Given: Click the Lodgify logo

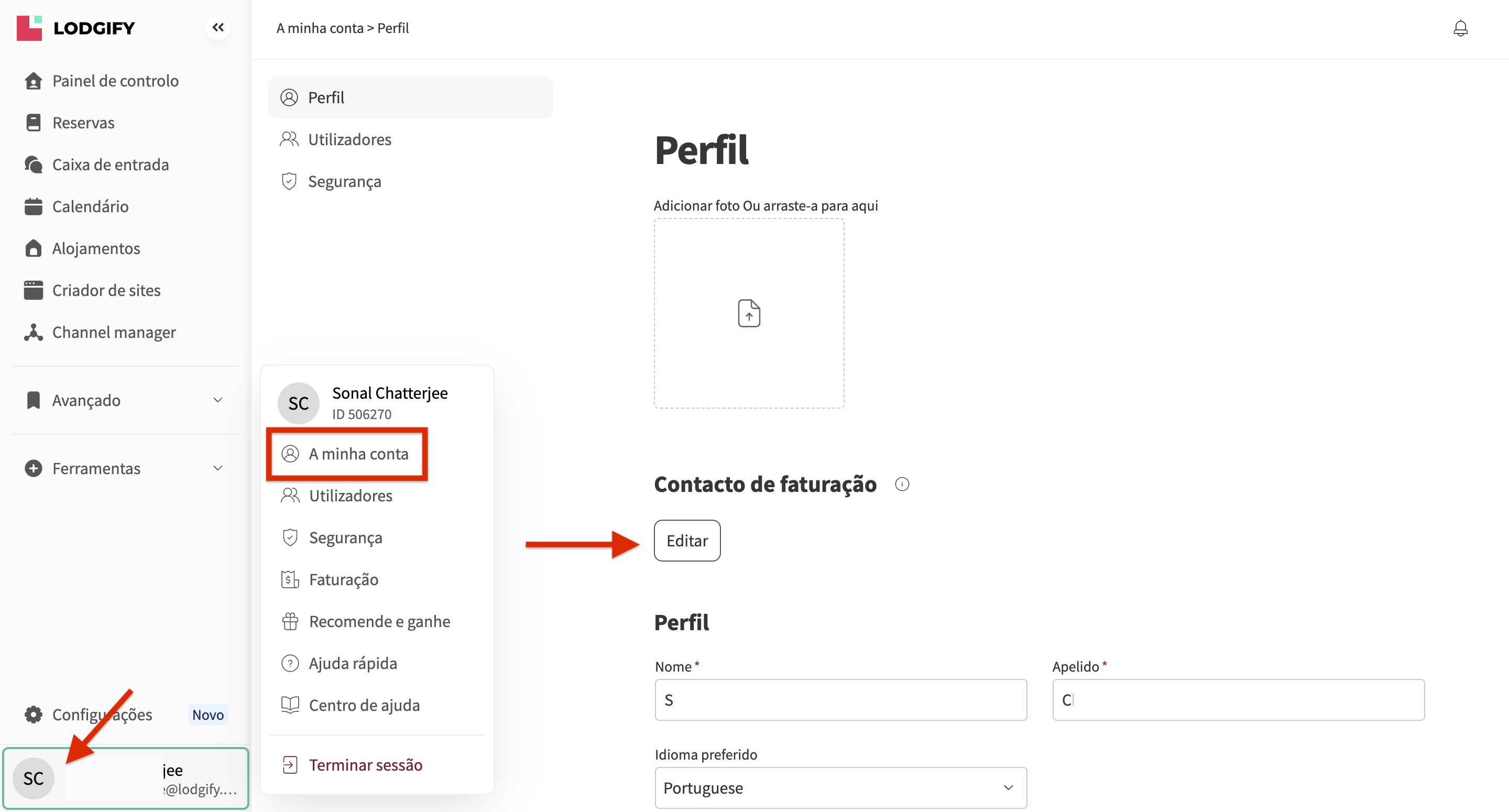Looking at the screenshot, I should pyautogui.click(x=76, y=28).
